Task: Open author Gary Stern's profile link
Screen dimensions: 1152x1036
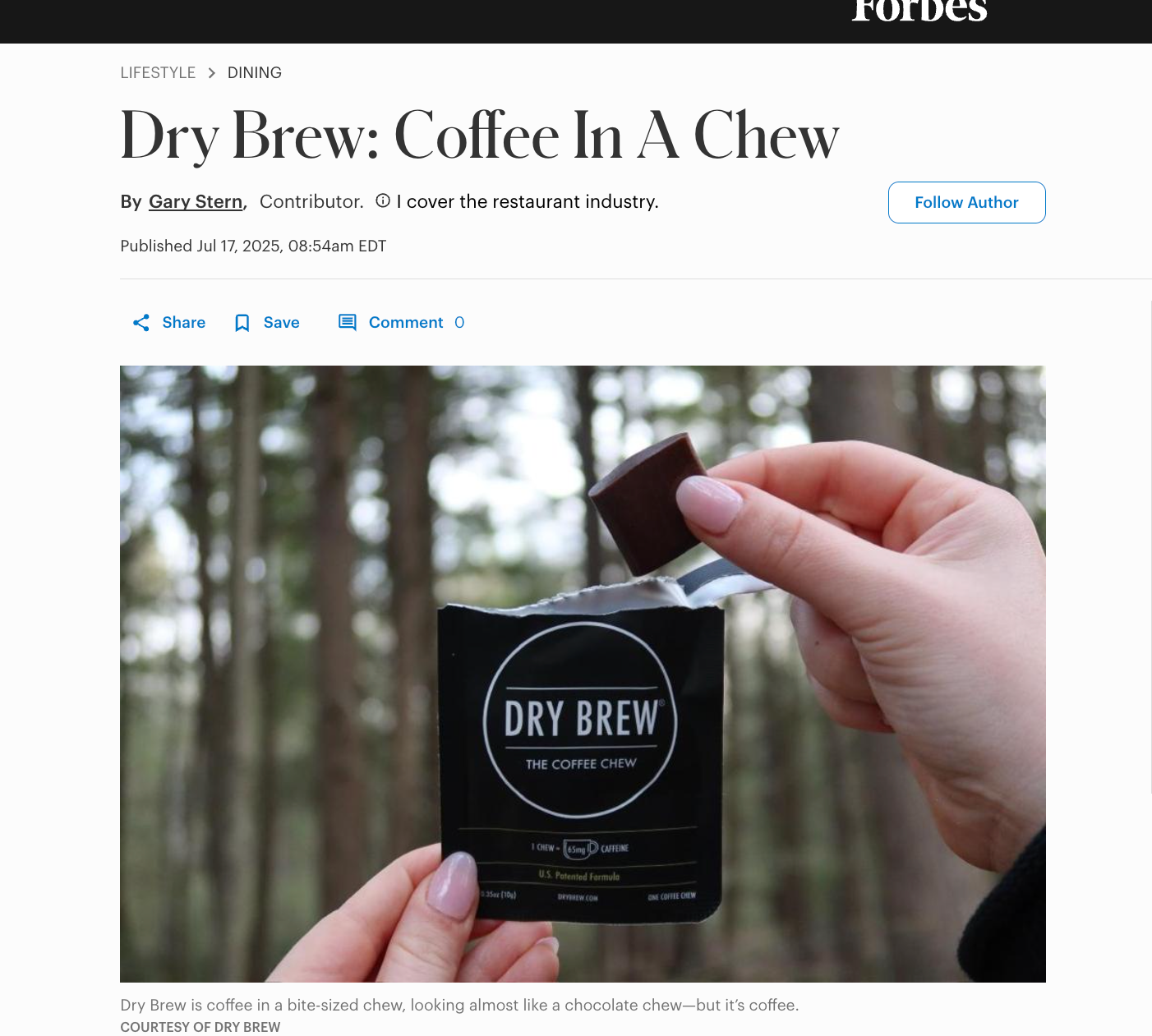Action: click(196, 202)
